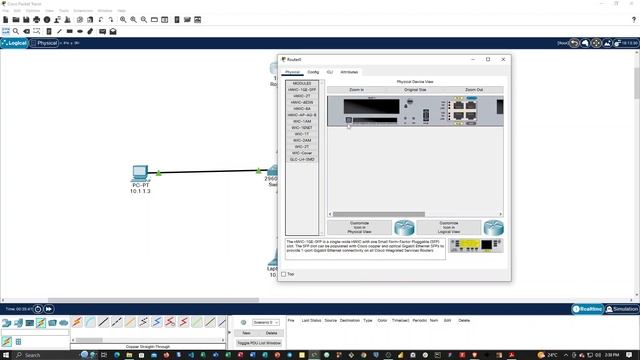Click the Fast Forward Time button

49,309
